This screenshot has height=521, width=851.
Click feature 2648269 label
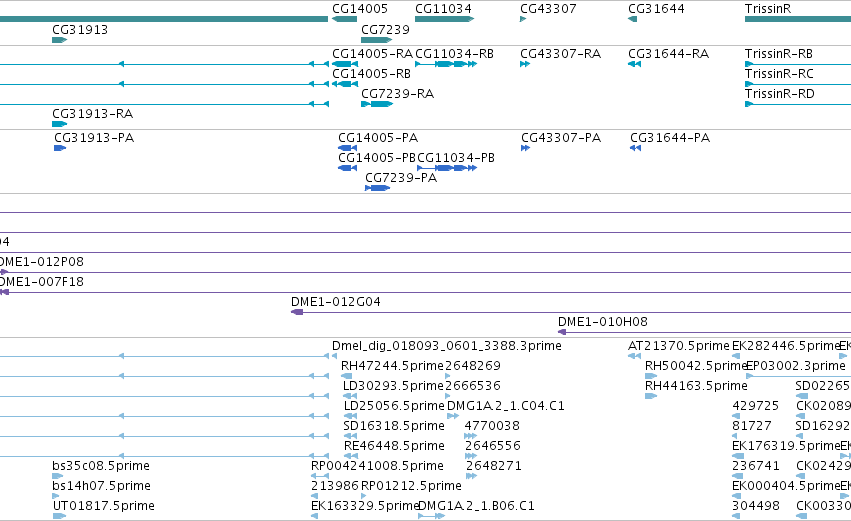point(472,366)
